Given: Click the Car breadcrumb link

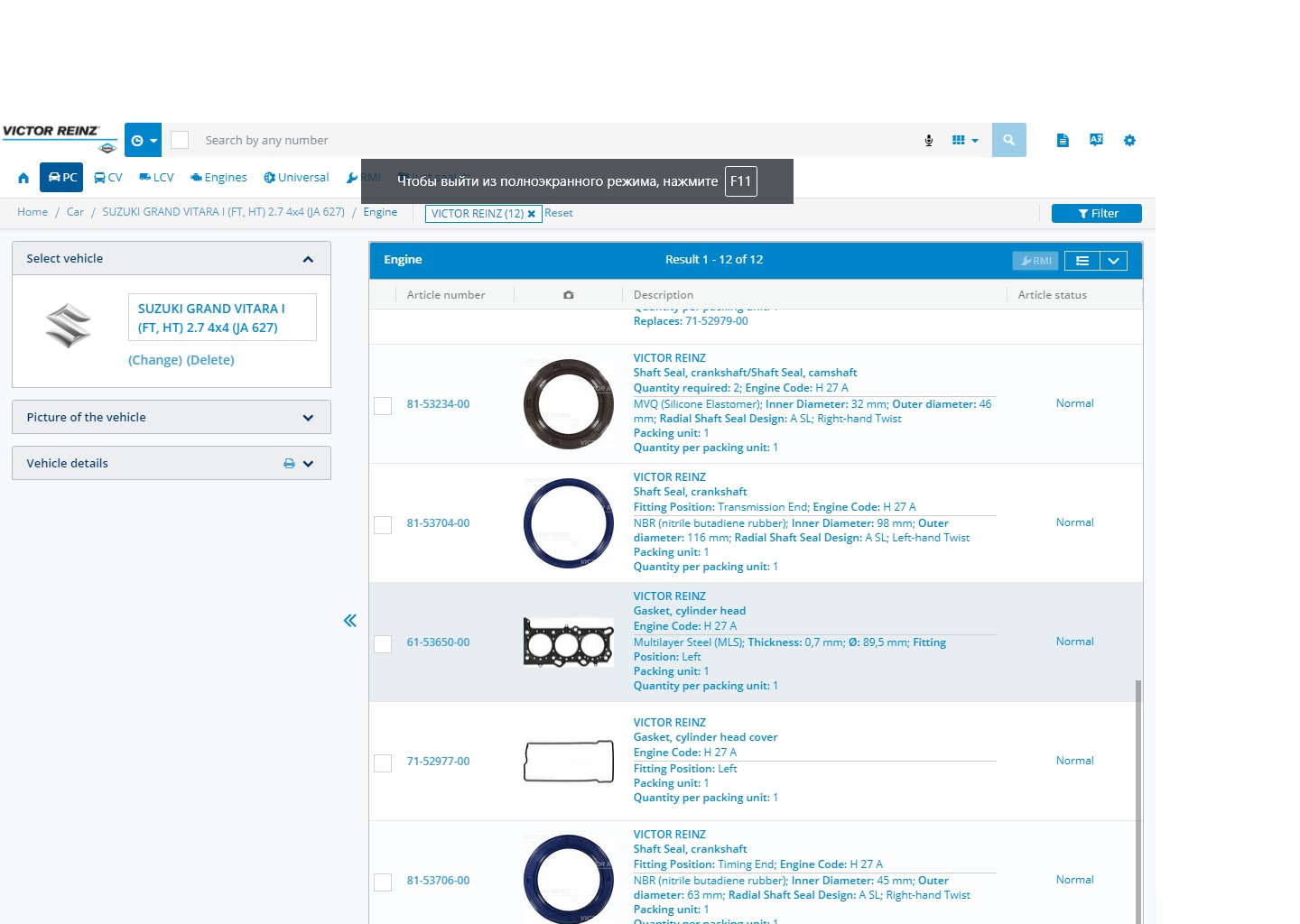Looking at the screenshot, I should click(x=75, y=212).
